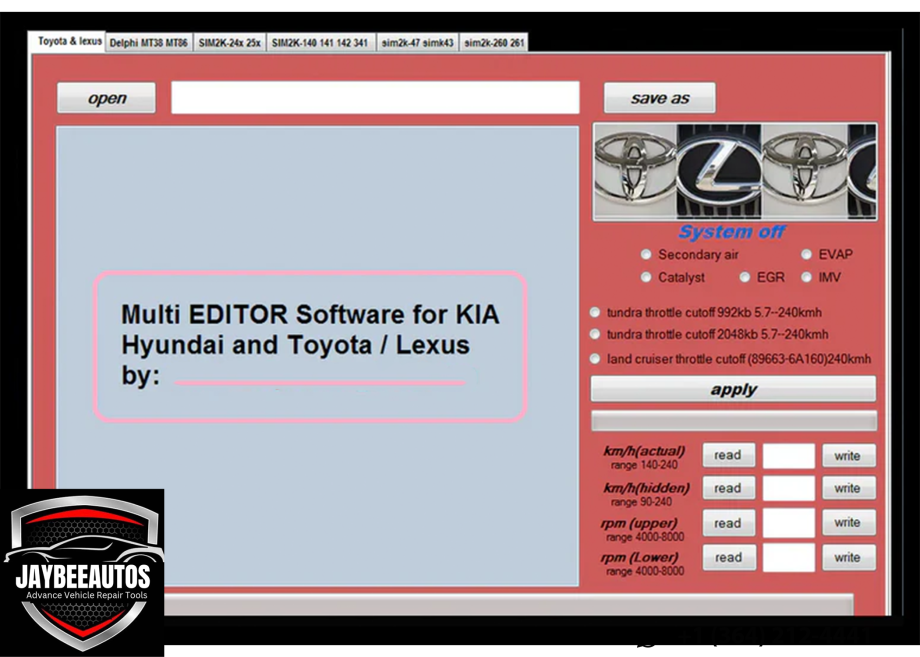Select the IMV radio option
Image resolution: width=920 pixels, height=657 pixels.
click(x=807, y=277)
